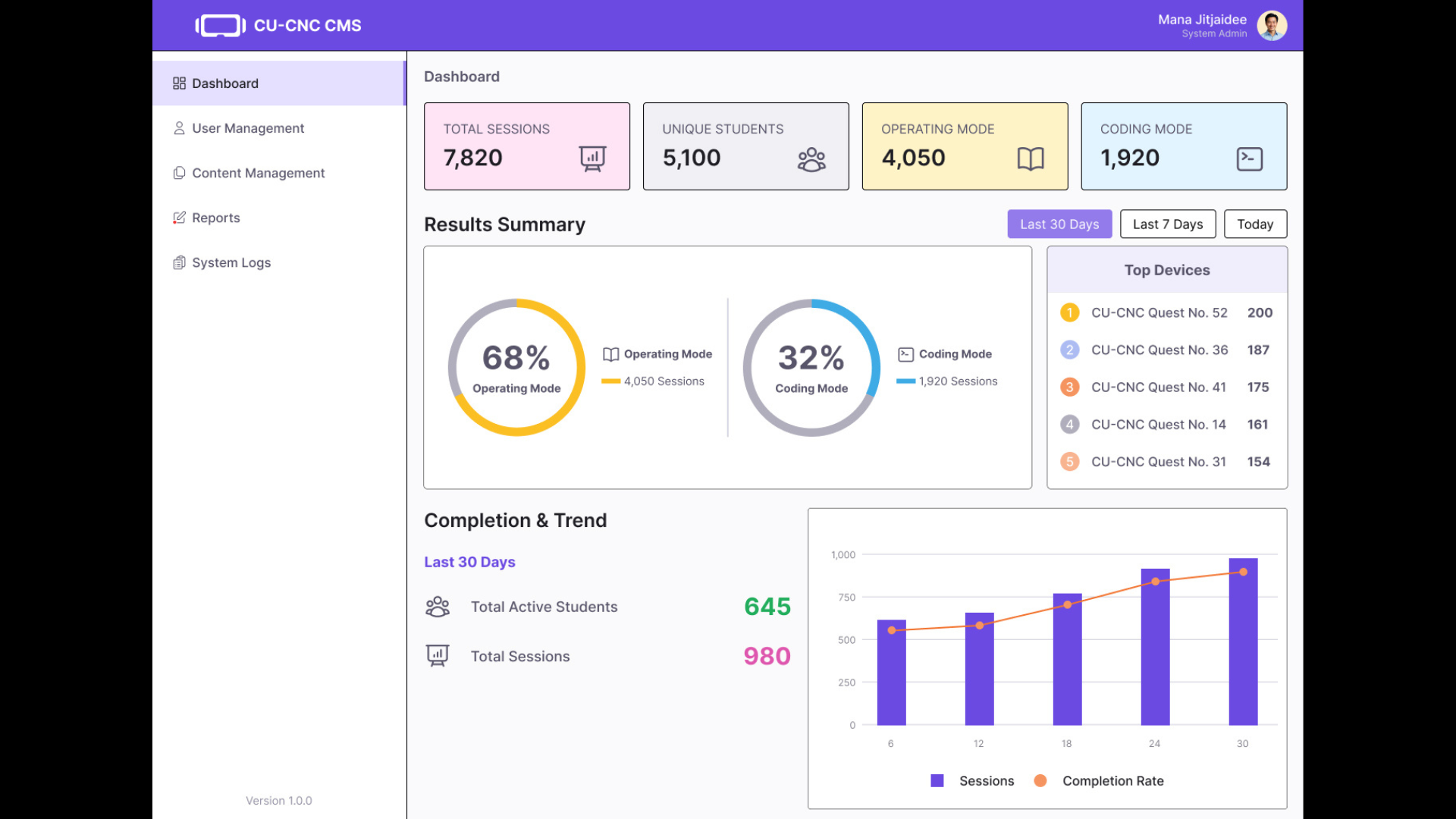This screenshot has width=1456, height=819.
Task: Click the Sessions purple legend swatch
Action: click(937, 780)
